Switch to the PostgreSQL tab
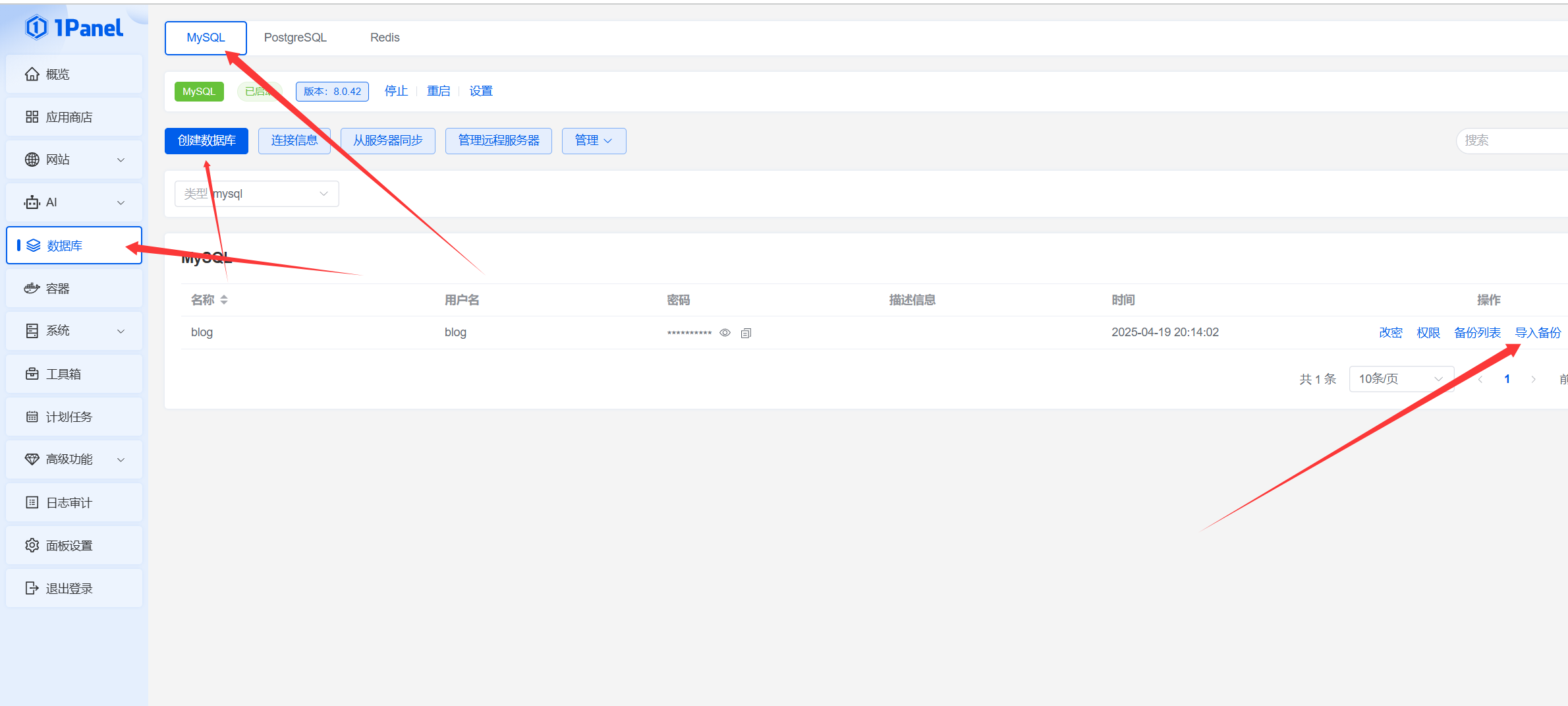Viewport: 1568px width, 706px height. pyautogui.click(x=295, y=38)
